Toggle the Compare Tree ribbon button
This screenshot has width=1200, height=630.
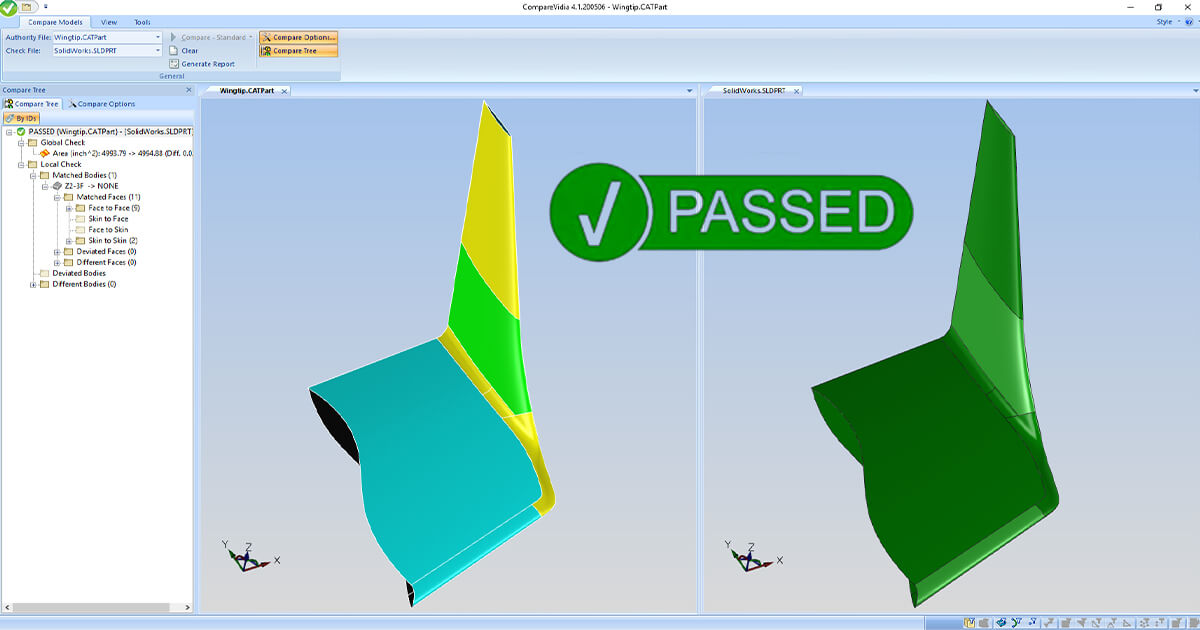pyautogui.click(x=297, y=51)
